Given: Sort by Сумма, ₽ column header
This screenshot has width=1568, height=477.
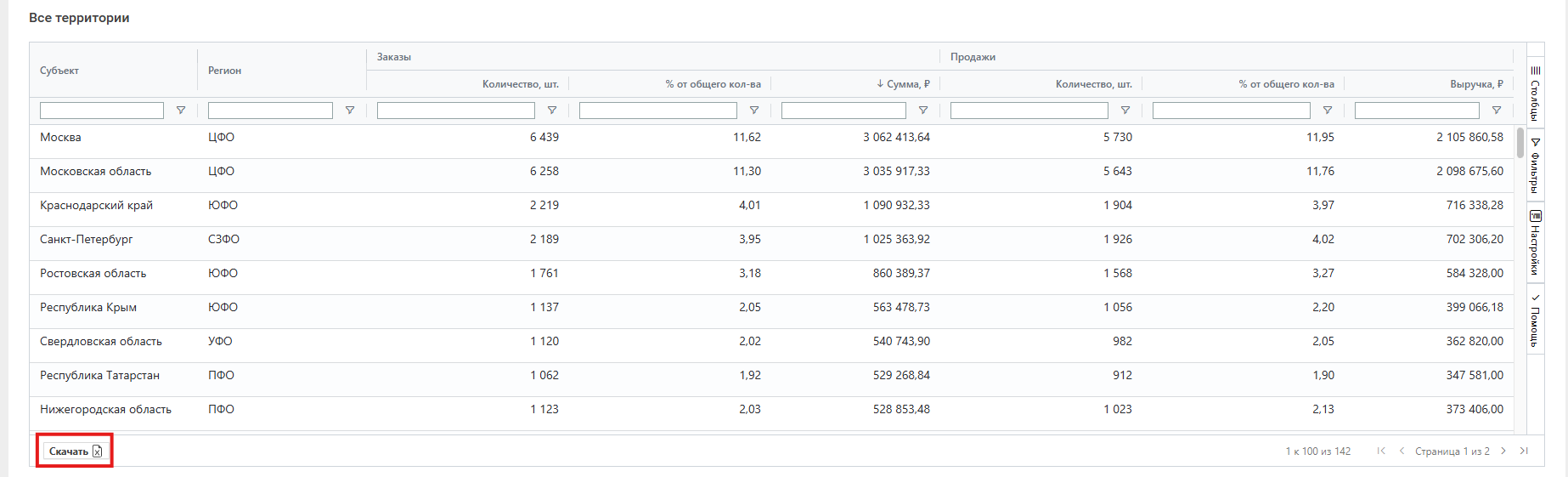Looking at the screenshot, I should point(907,84).
